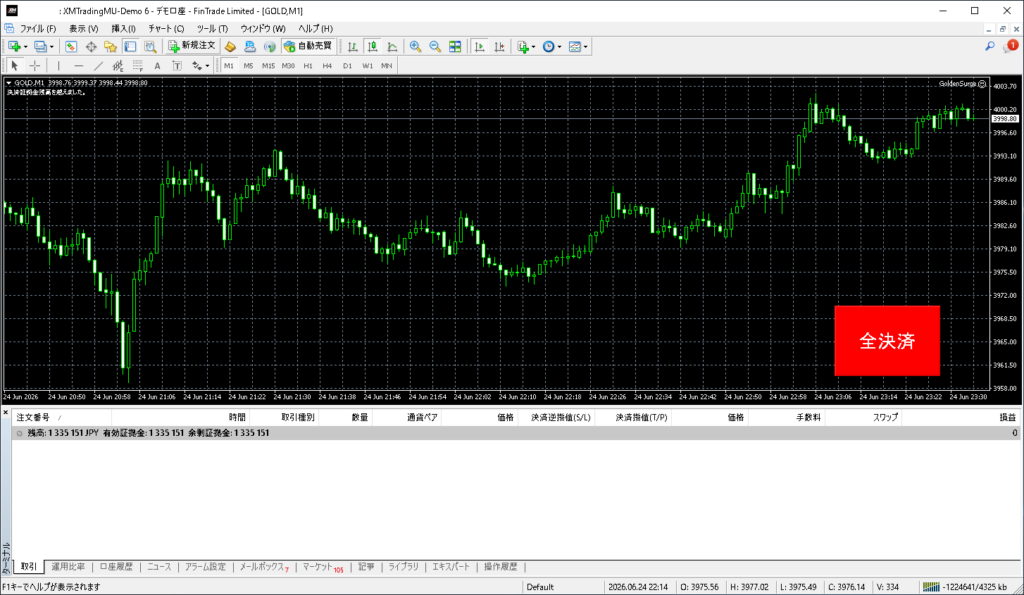This screenshot has width=1024, height=595.
Task: Toggle chart auto scroll
Action: 479,46
